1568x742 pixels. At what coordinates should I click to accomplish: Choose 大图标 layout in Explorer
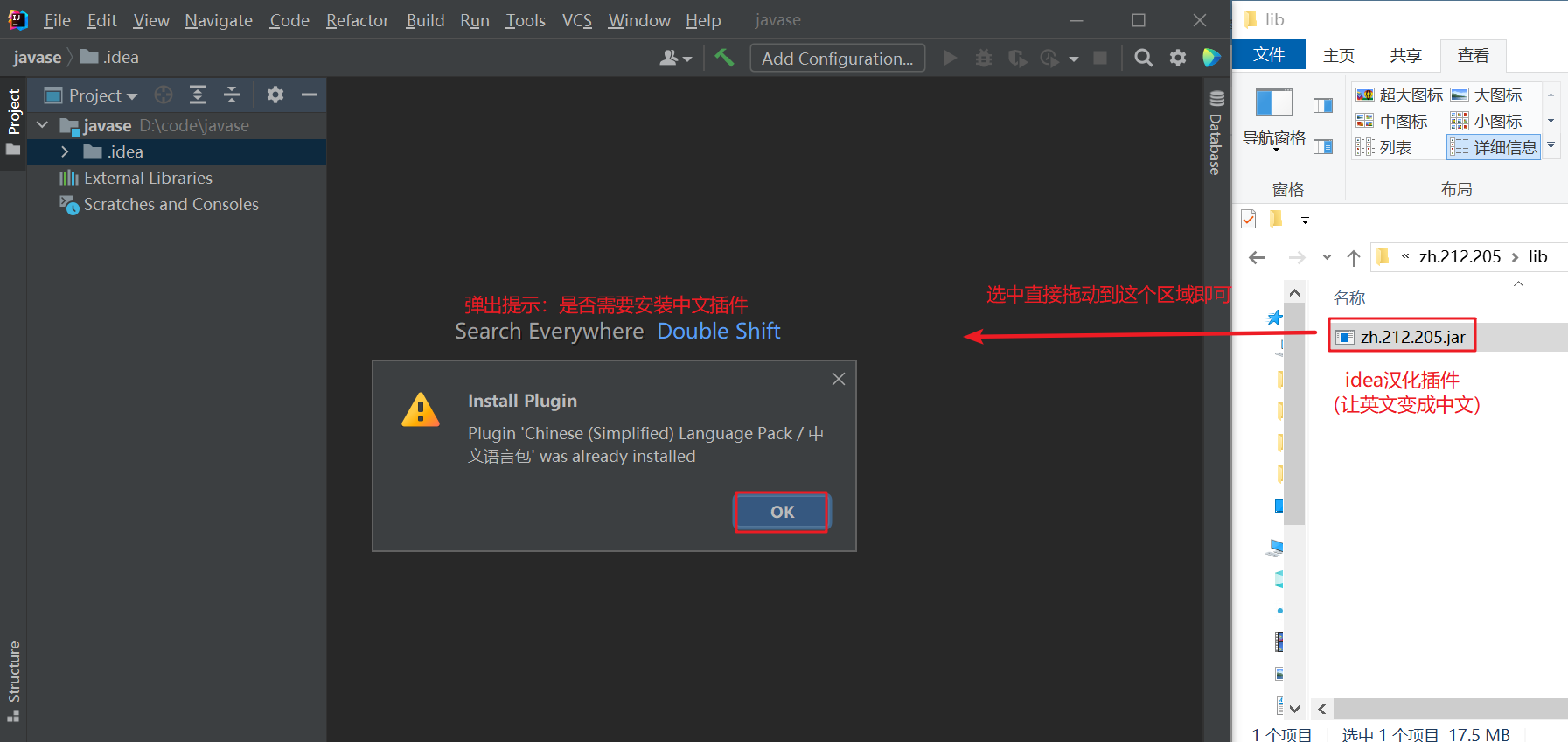1487,94
